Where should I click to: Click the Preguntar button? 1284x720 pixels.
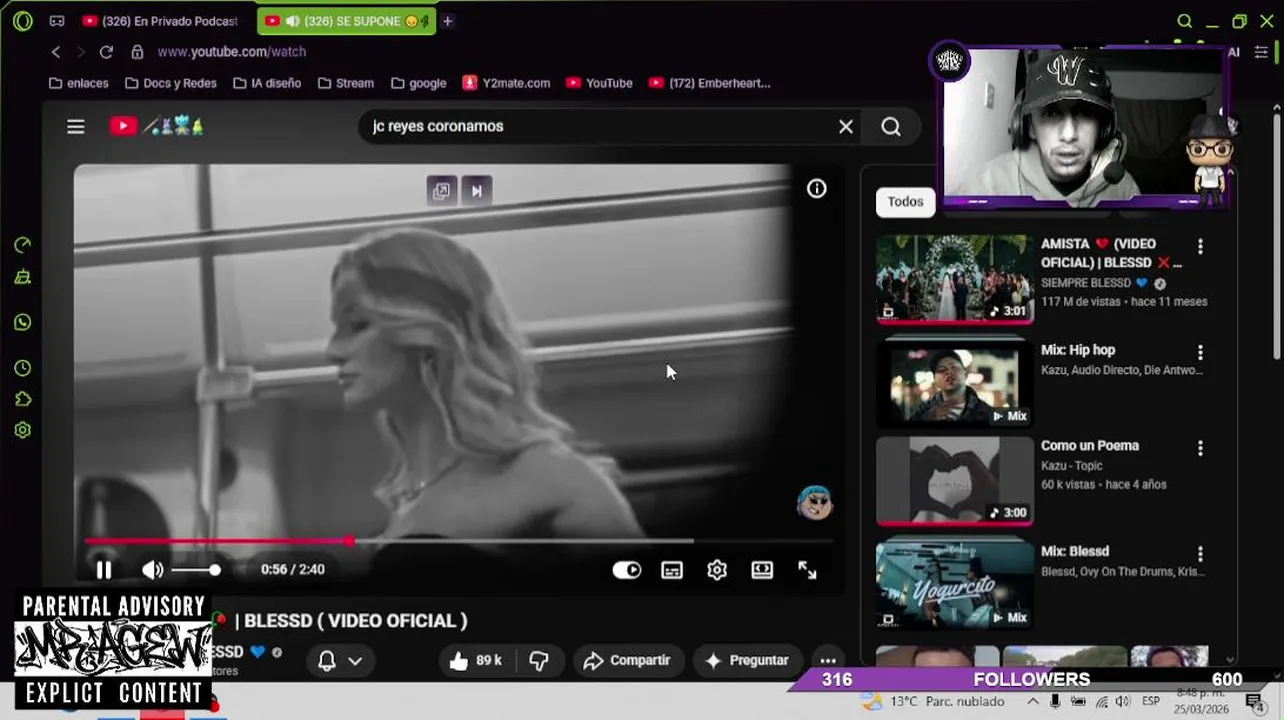point(747,660)
